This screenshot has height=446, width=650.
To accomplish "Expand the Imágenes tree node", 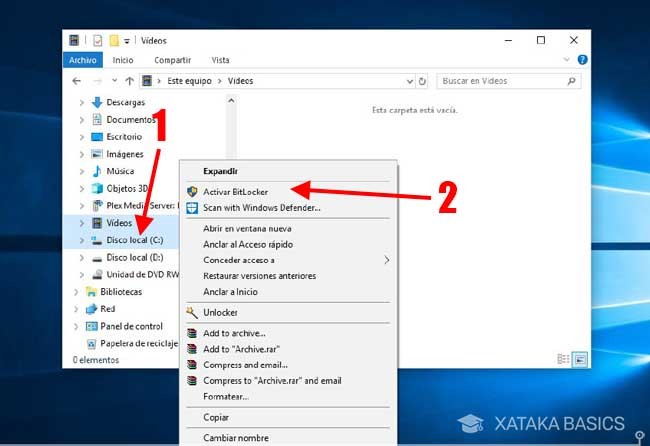I will coord(82,154).
